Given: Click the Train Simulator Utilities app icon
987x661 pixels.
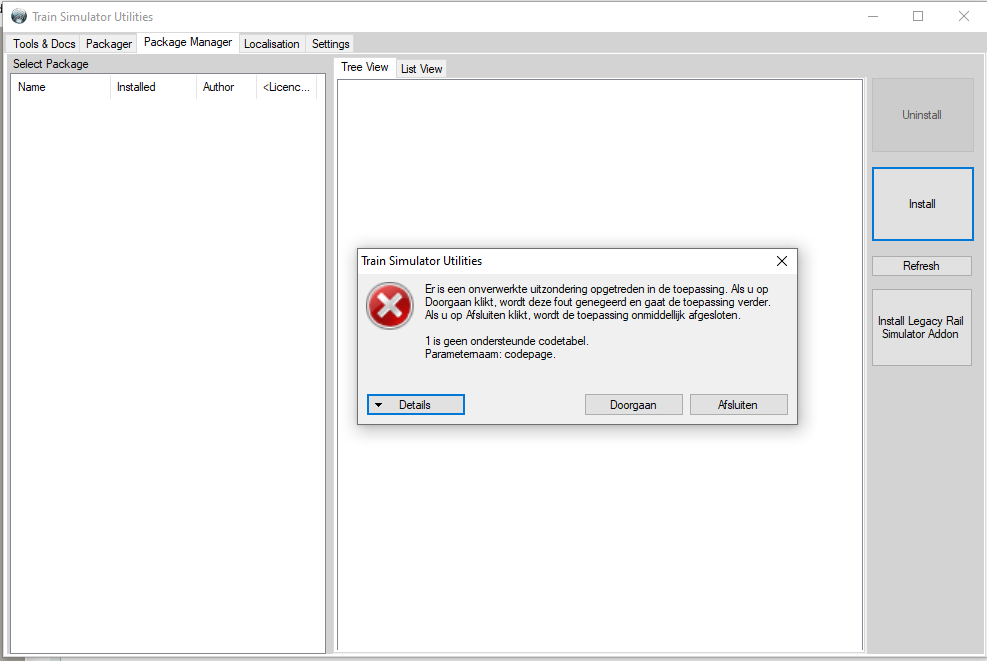Looking at the screenshot, I should (x=19, y=16).
